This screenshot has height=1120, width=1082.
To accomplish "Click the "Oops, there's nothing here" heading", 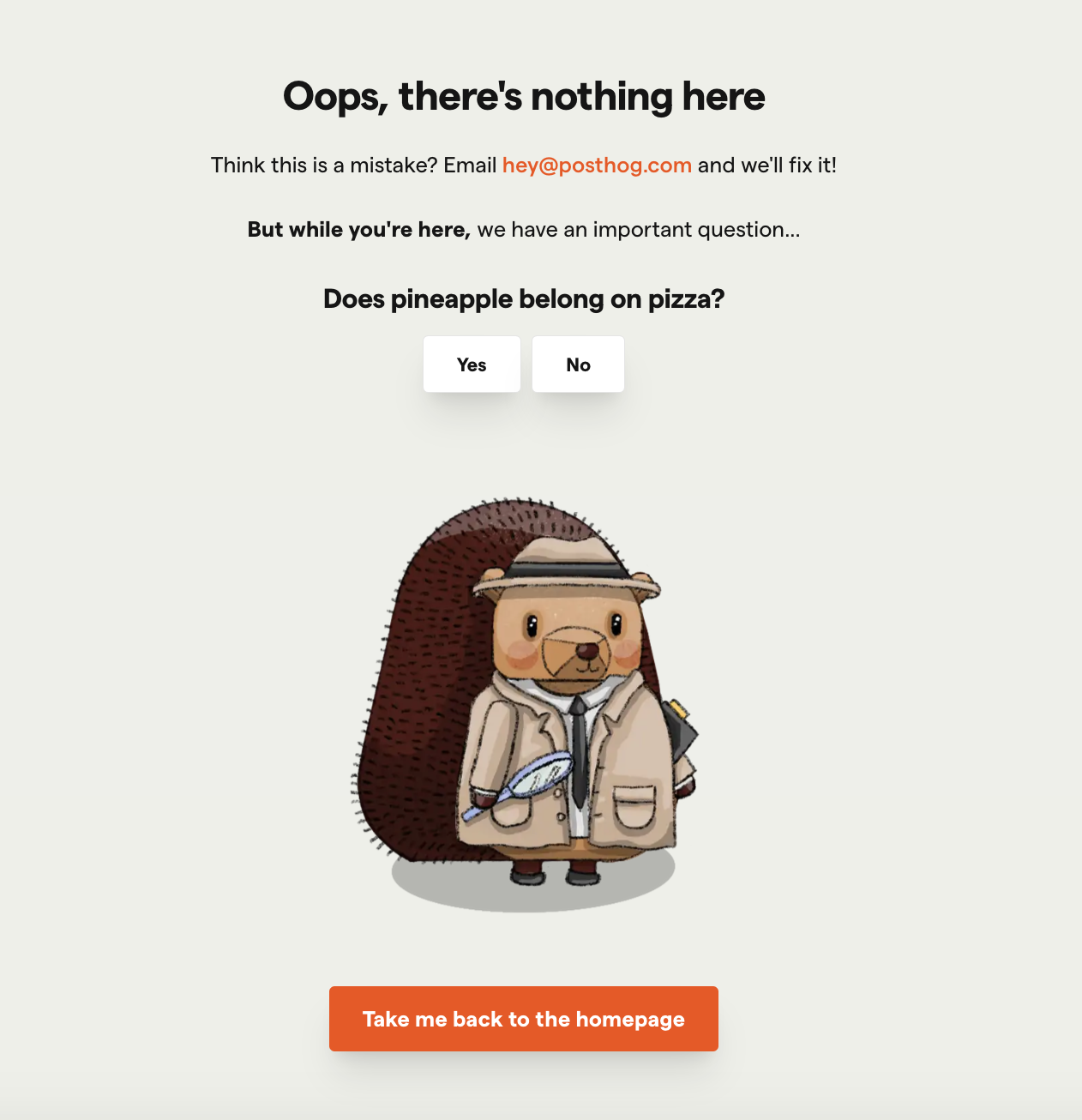I will (x=524, y=96).
